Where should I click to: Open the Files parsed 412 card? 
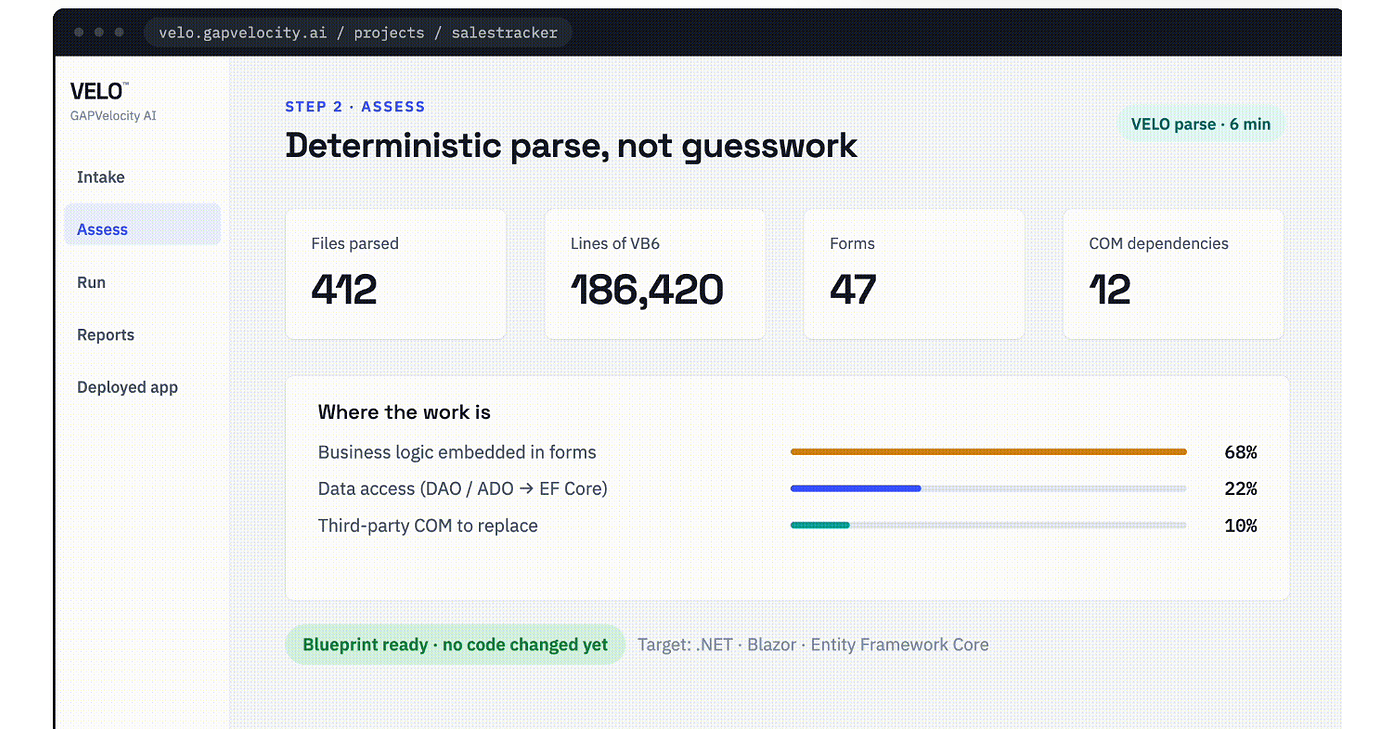pos(396,274)
